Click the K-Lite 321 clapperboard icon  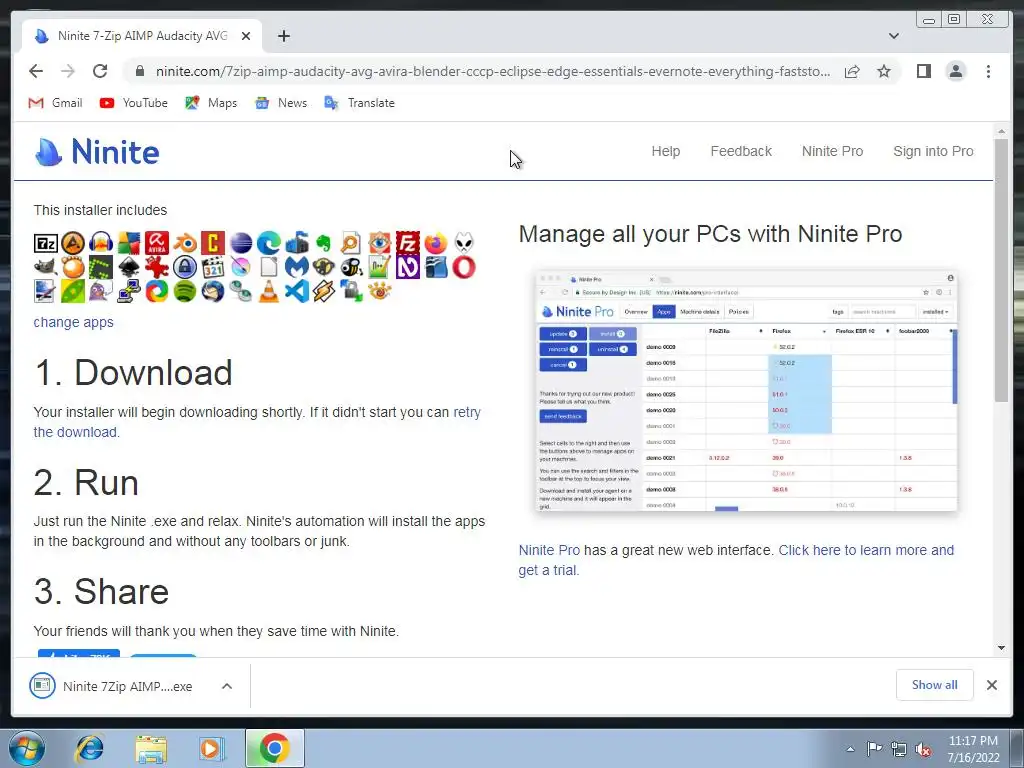coord(213,267)
